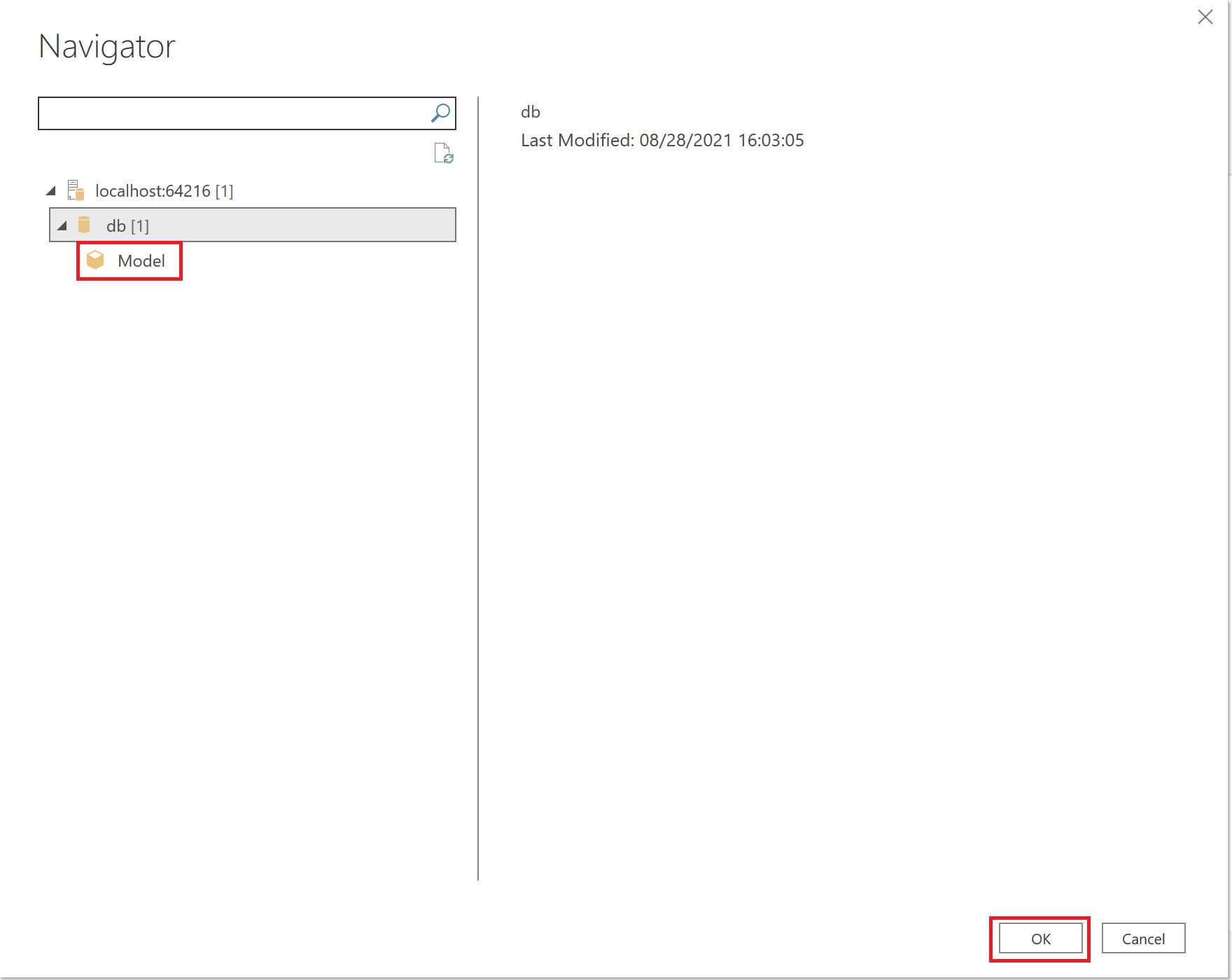Dismiss the dialog using Cancel
The width and height of the screenshot is (1232, 980).
(1143, 939)
